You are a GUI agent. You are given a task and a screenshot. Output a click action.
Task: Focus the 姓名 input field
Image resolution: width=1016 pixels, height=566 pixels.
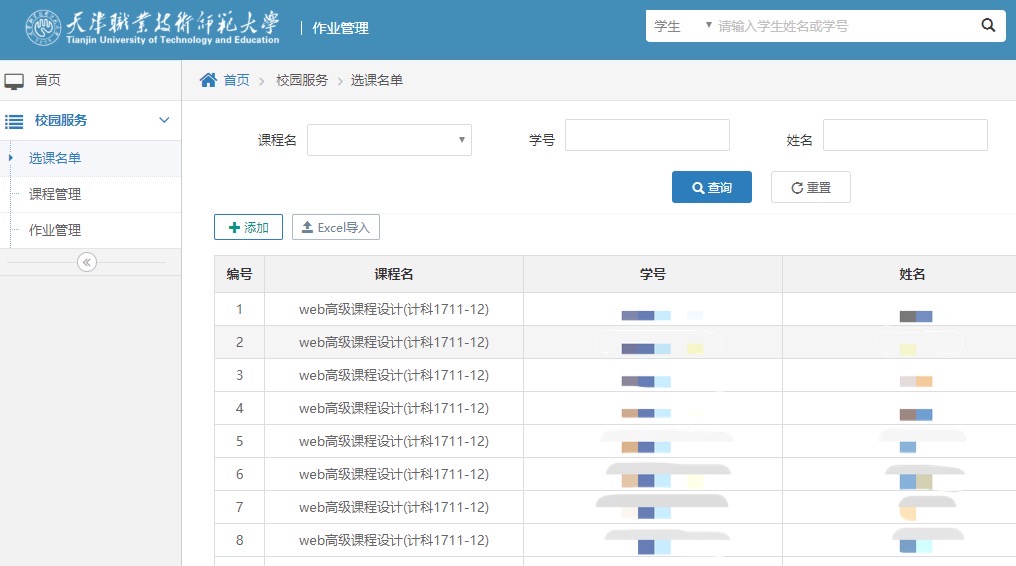tap(905, 135)
